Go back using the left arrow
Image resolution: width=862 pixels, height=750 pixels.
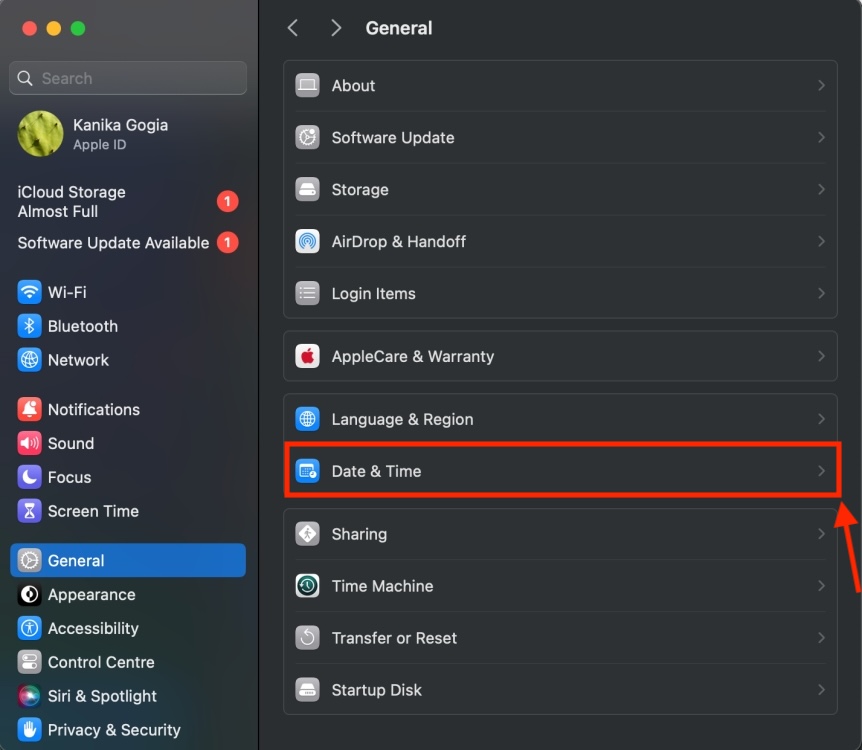tap(293, 28)
